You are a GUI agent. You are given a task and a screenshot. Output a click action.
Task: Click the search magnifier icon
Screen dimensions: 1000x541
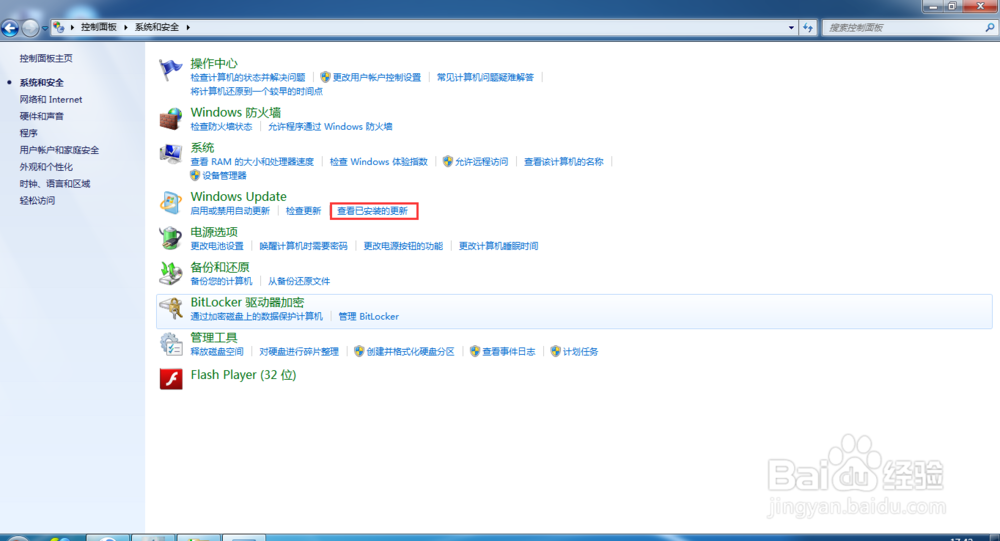tap(990, 27)
